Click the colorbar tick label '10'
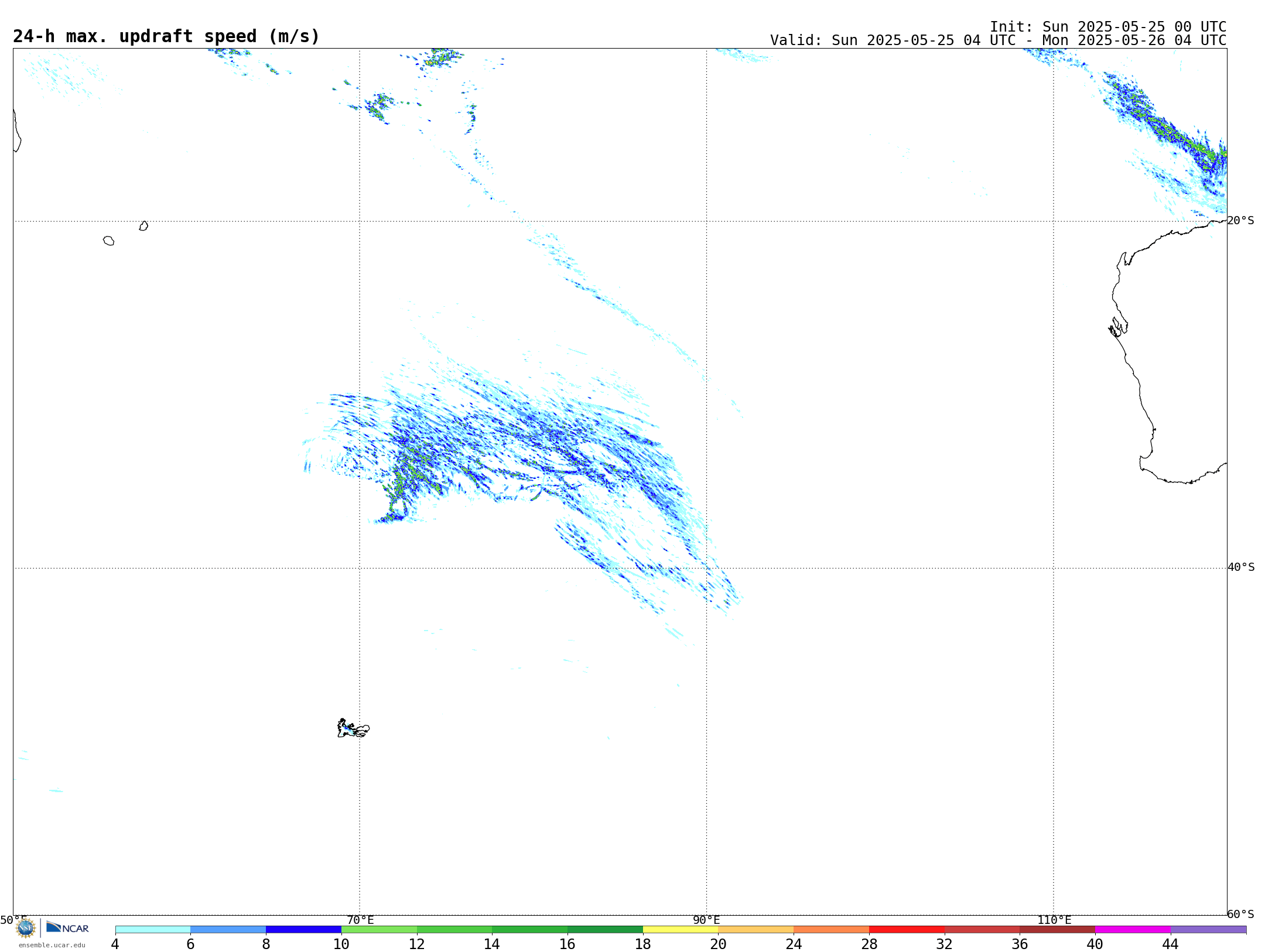1265x952 pixels. [x=341, y=944]
